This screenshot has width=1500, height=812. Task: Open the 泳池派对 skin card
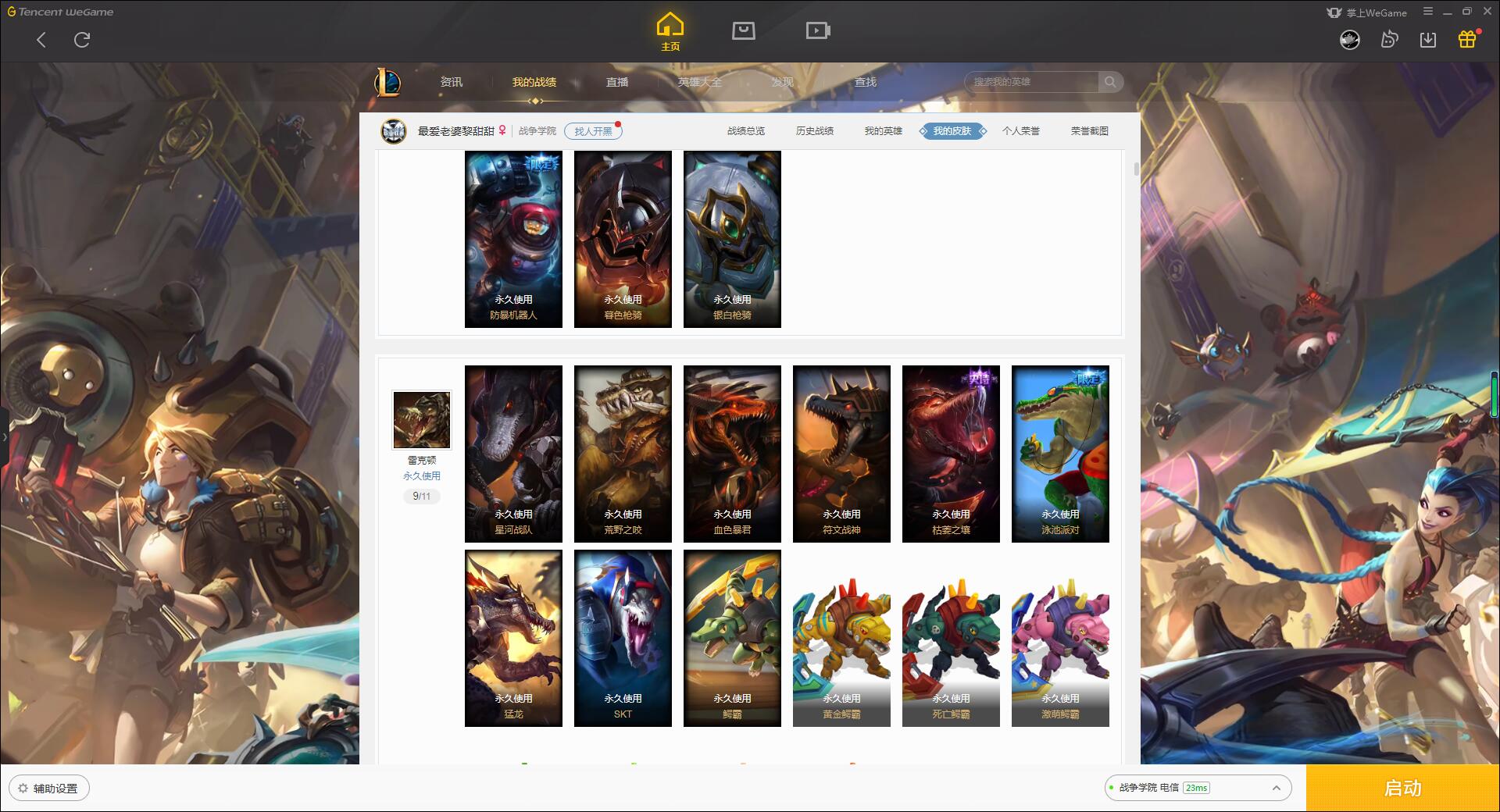tap(1060, 454)
